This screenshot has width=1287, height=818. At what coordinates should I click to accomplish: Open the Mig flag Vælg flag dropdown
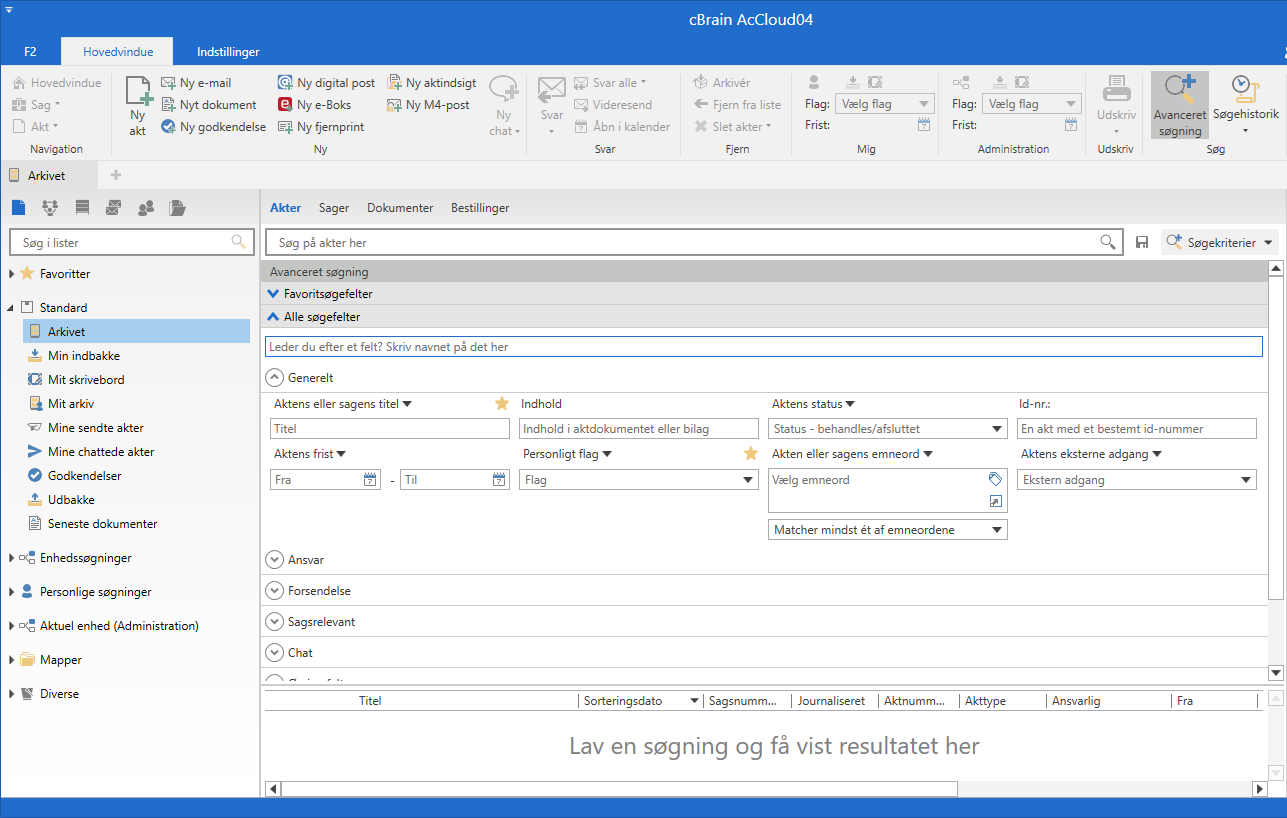(x=885, y=104)
